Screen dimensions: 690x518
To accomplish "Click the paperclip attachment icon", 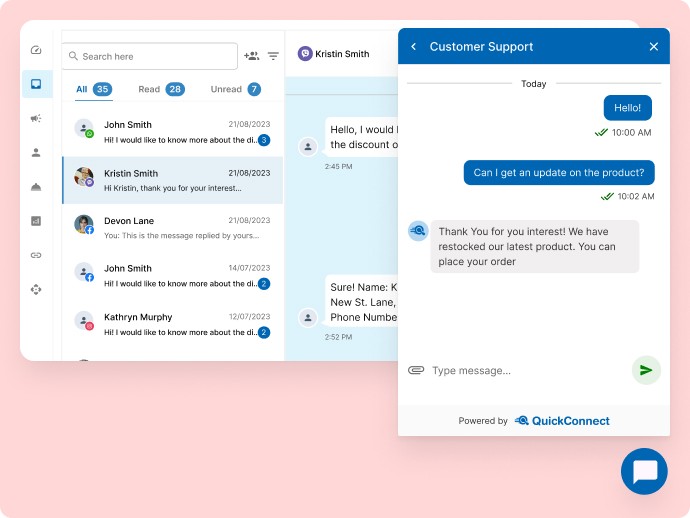I will pos(416,370).
